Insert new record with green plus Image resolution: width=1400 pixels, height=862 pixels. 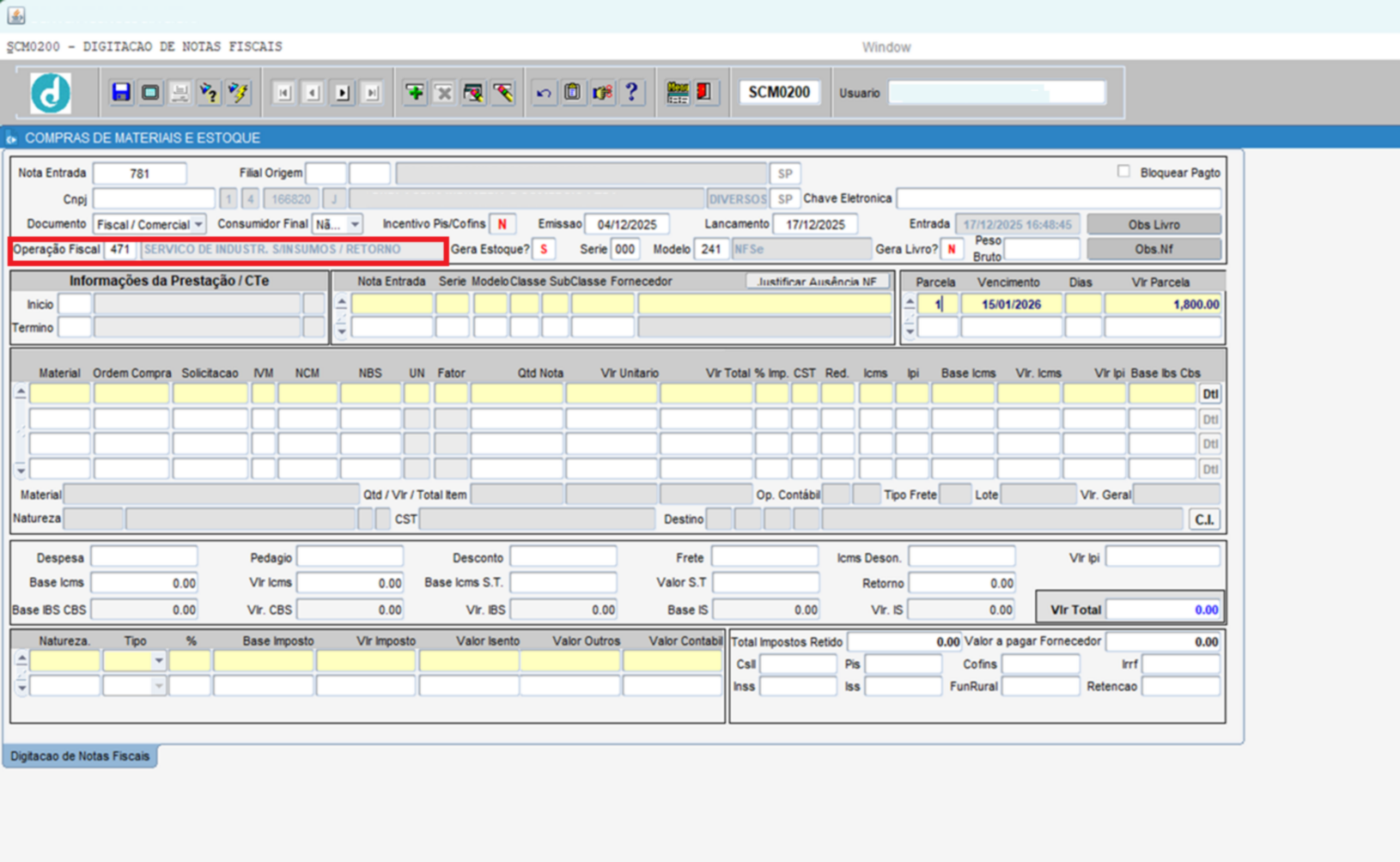click(x=415, y=93)
